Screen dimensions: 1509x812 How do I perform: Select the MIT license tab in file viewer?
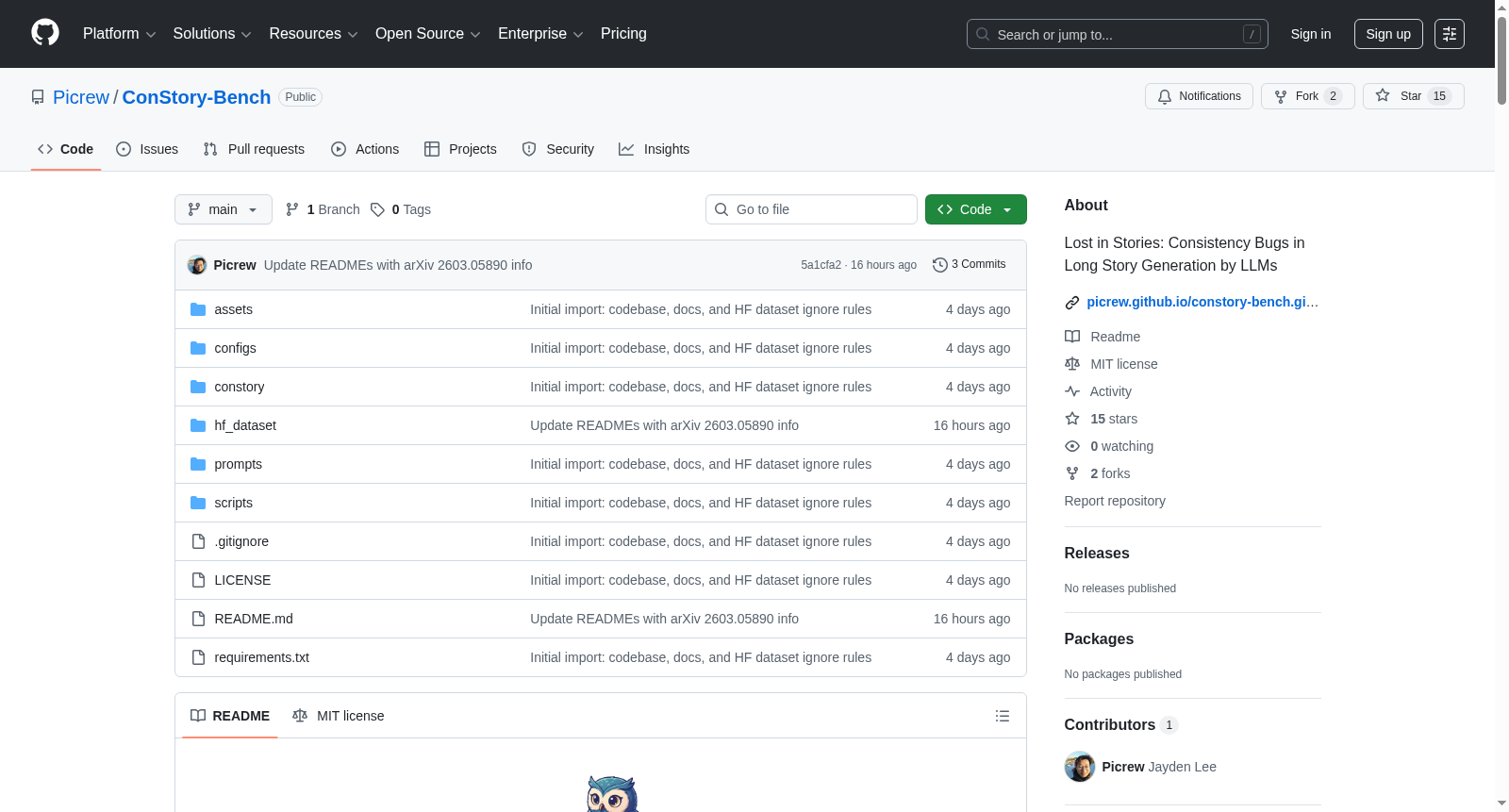[339, 716]
